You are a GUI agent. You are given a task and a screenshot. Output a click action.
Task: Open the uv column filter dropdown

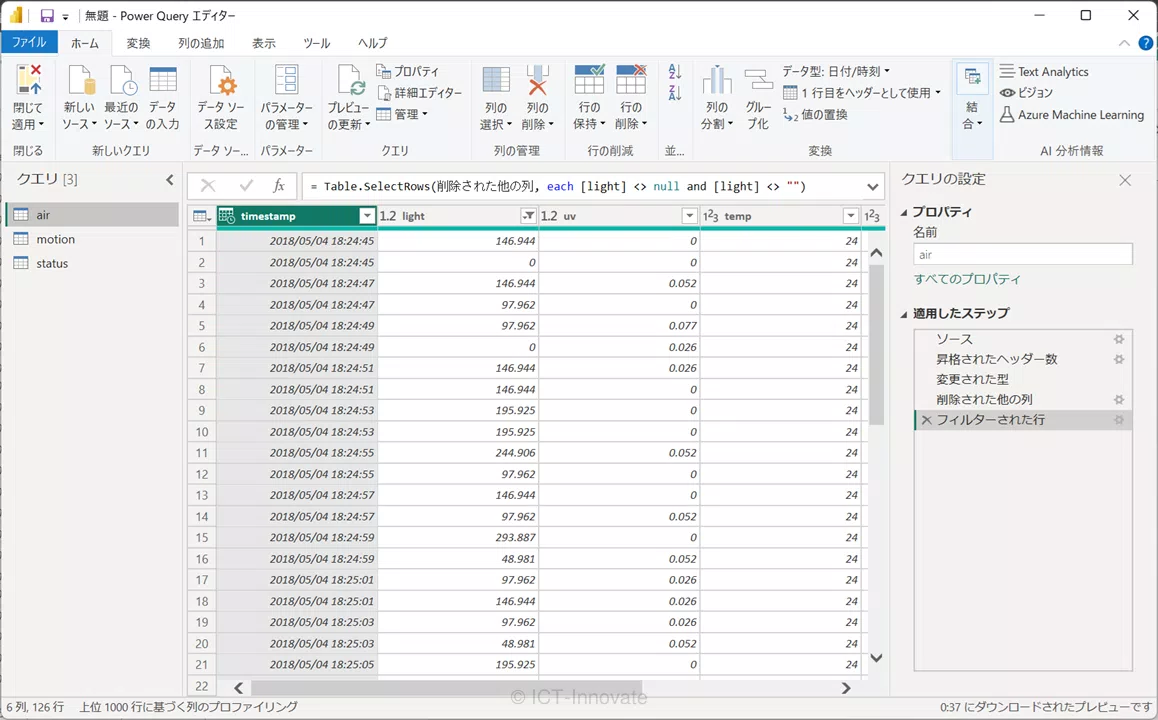[x=689, y=216]
